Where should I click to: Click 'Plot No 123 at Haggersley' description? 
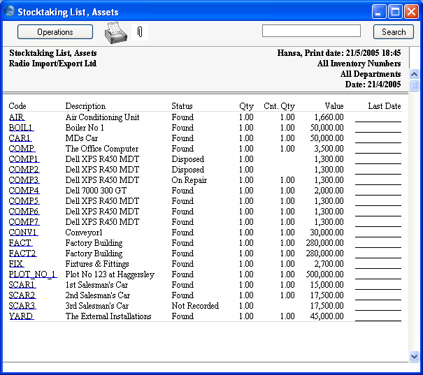110,274
